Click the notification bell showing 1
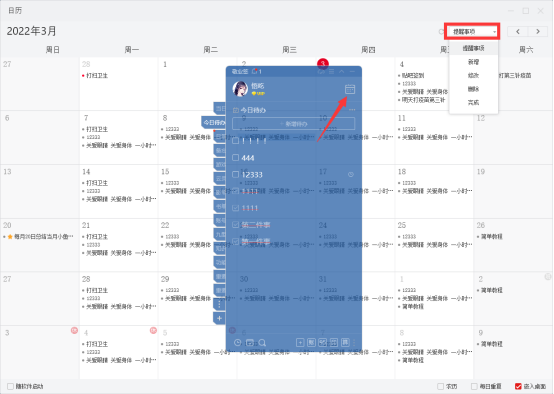The image size is (554, 394). tap(255, 71)
